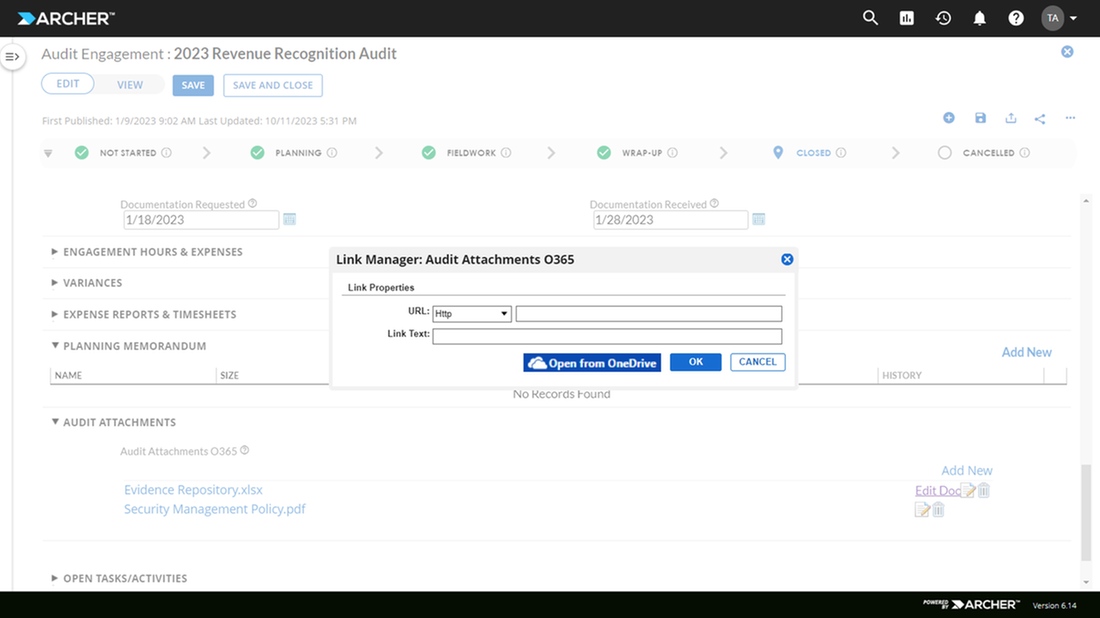Open calendar for Documentation Requested
Viewport: 1100px width, 618px height.
pos(289,220)
